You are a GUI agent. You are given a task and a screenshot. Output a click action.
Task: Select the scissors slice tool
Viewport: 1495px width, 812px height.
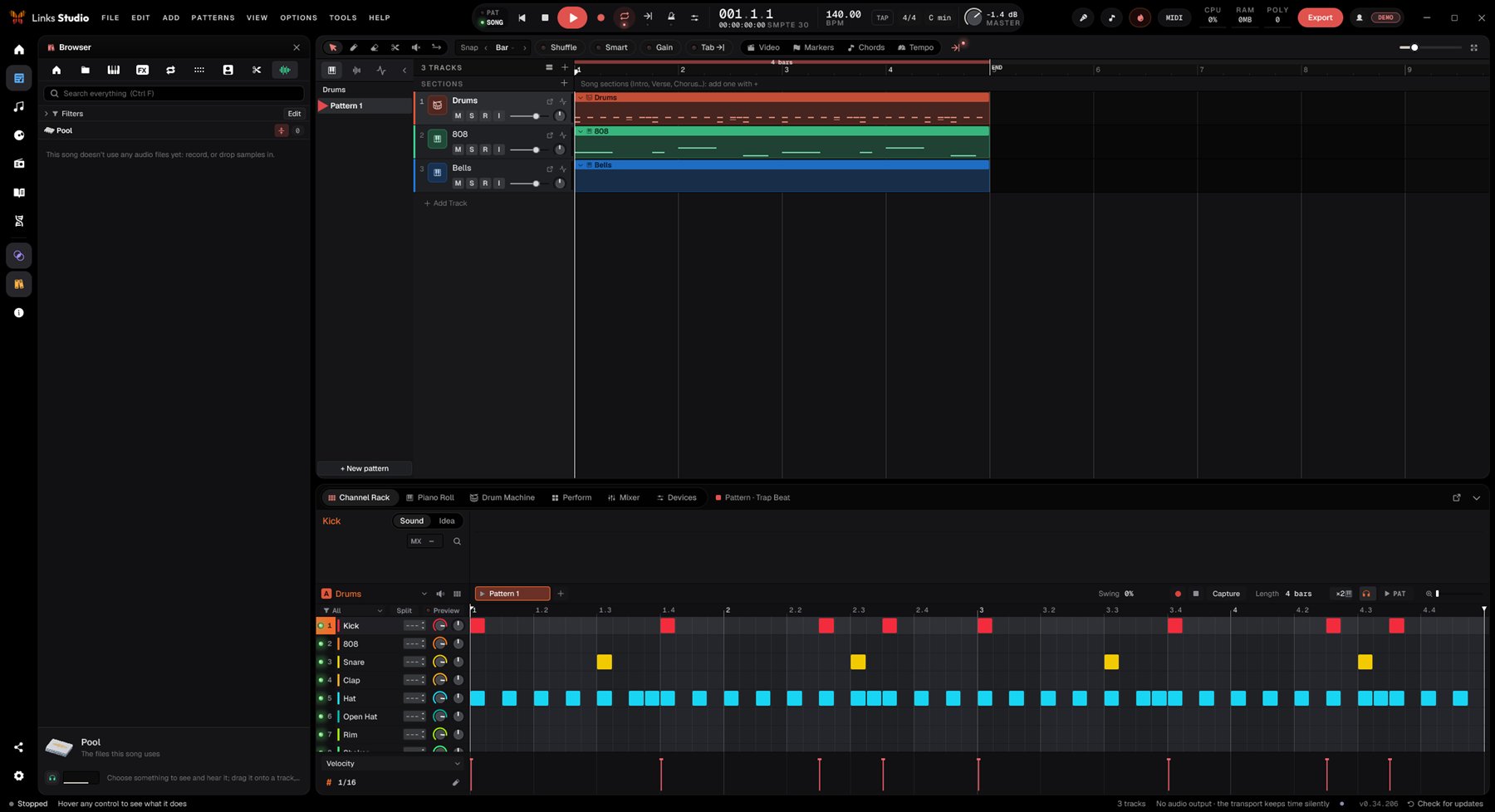tap(395, 47)
